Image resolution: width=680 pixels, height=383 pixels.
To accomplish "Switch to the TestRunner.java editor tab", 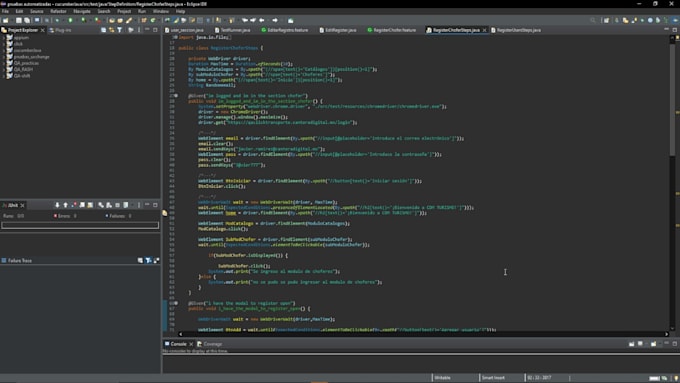I will tap(235, 30).
